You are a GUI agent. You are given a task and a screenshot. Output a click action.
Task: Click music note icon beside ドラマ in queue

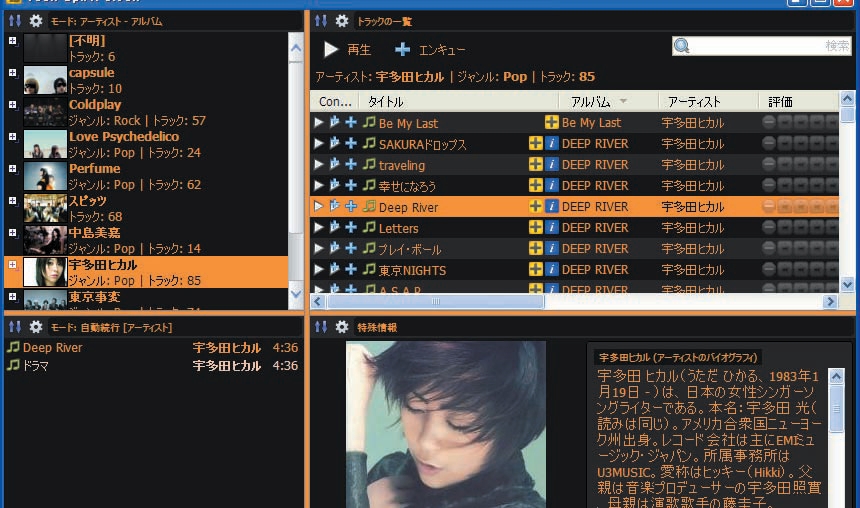(13, 365)
